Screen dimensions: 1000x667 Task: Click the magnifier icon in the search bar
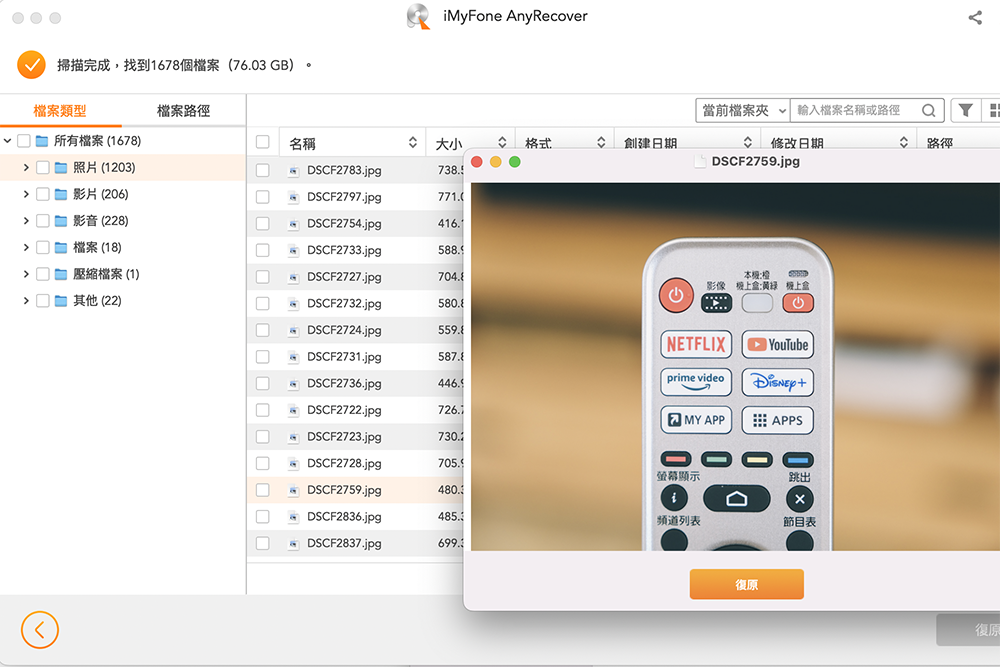pos(929,110)
